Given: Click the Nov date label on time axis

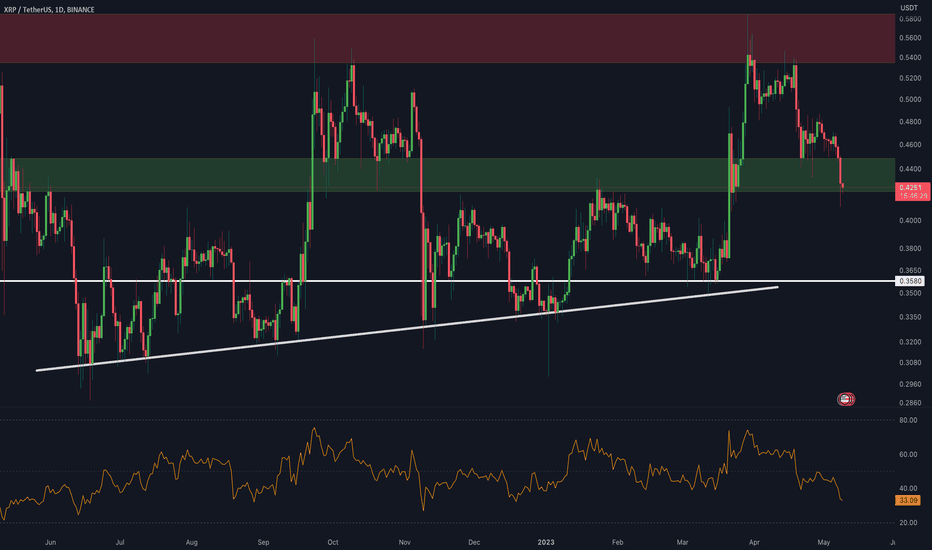Looking at the screenshot, I should pyautogui.click(x=405, y=542).
